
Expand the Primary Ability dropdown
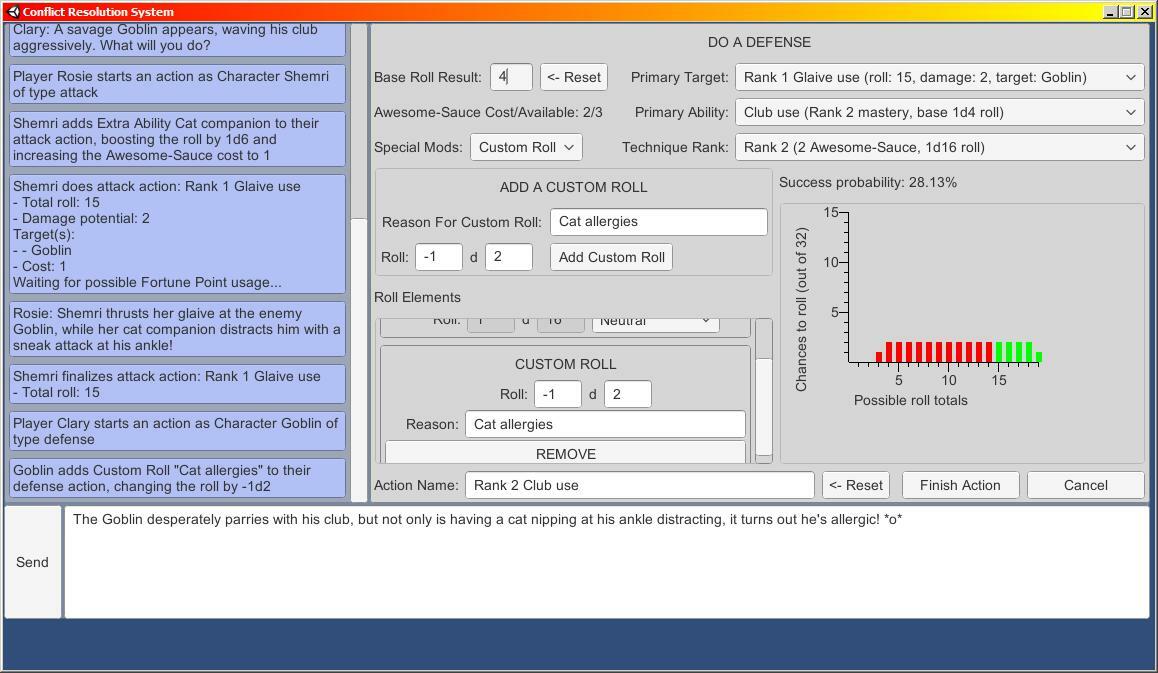click(938, 112)
